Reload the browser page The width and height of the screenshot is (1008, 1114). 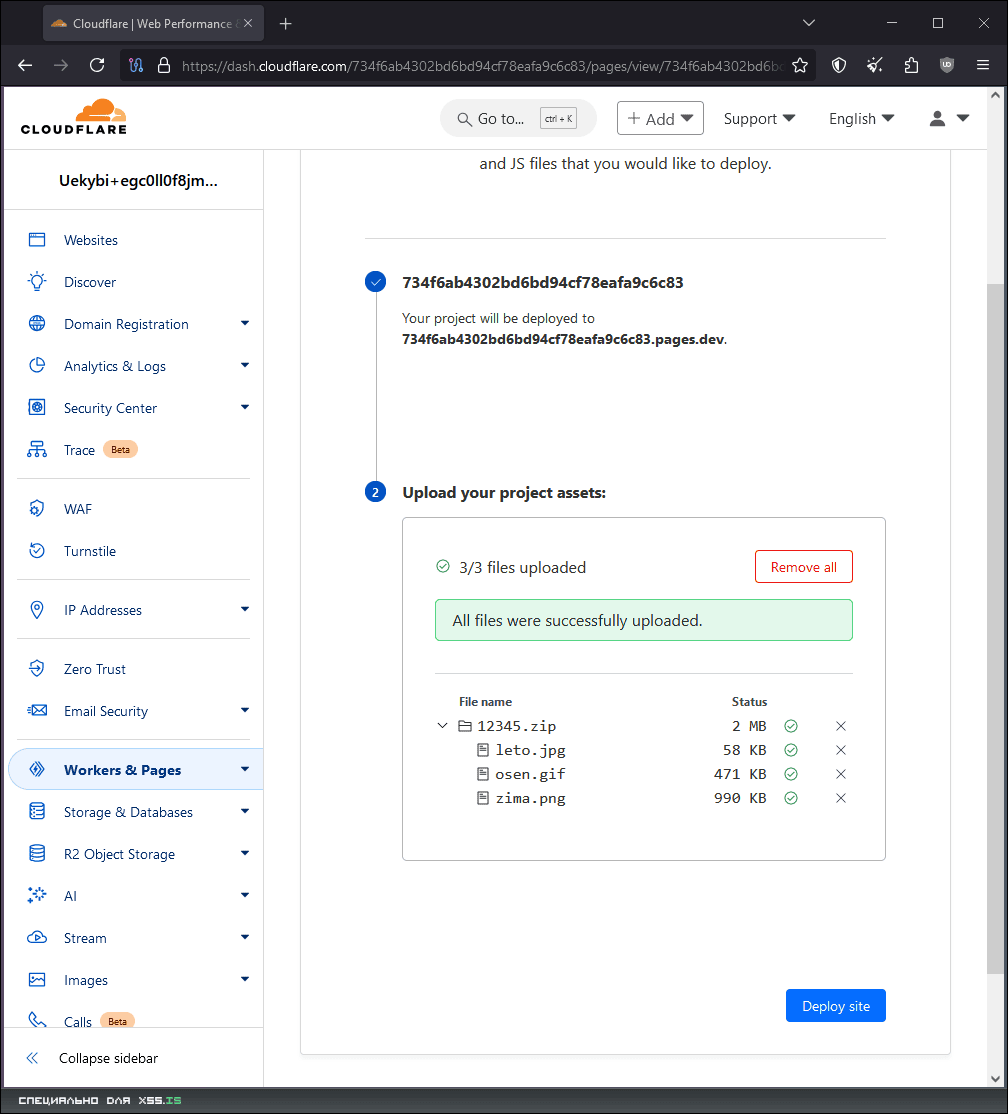pyautogui.click(x=97, y=65)
